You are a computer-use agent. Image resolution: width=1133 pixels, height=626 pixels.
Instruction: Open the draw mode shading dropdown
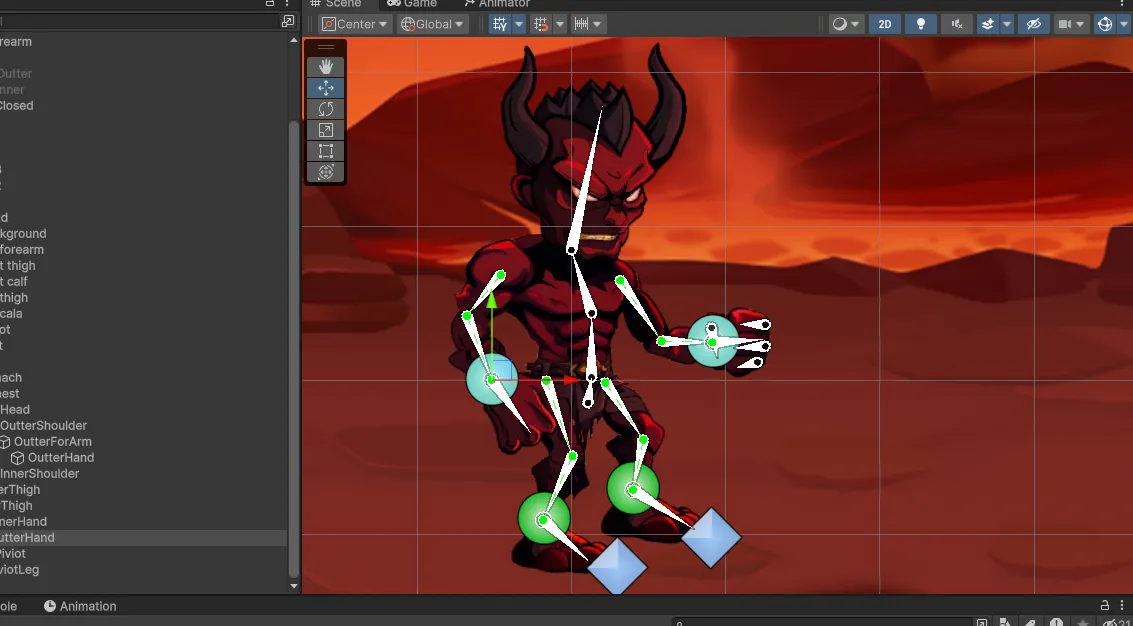coord(846,24)
